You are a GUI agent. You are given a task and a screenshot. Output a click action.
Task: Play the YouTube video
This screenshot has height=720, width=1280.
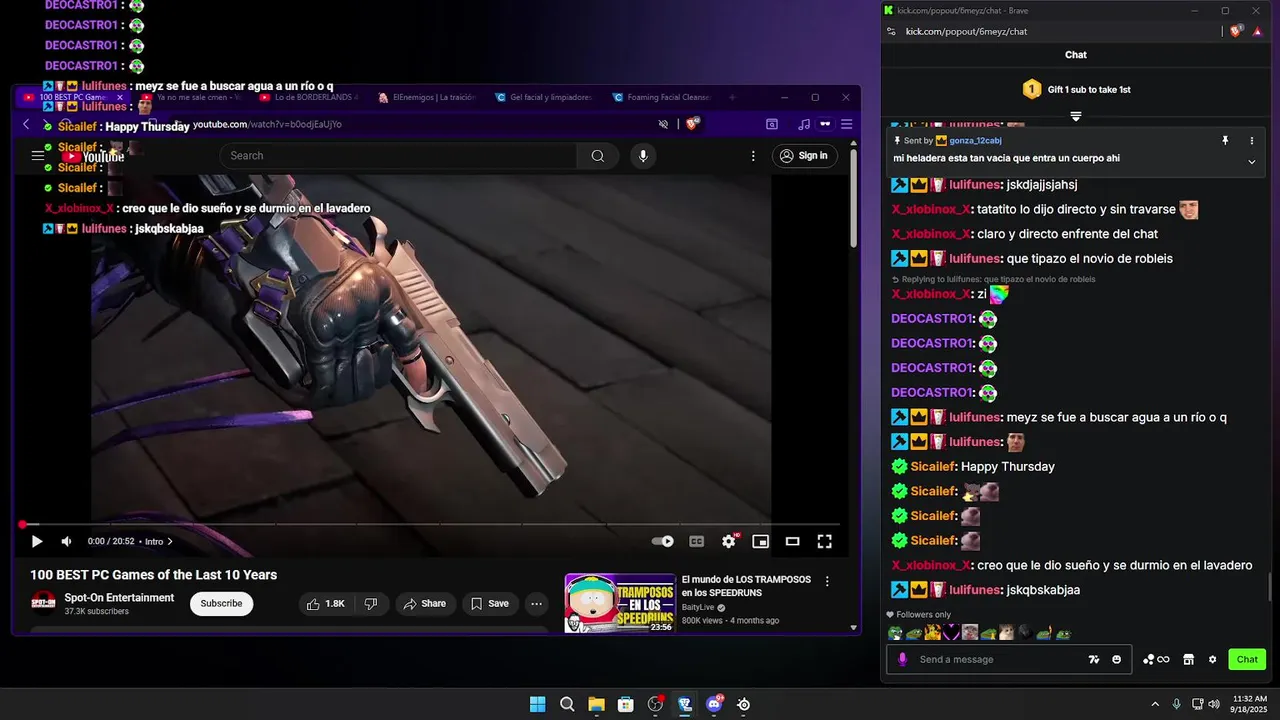pos(37,541)
